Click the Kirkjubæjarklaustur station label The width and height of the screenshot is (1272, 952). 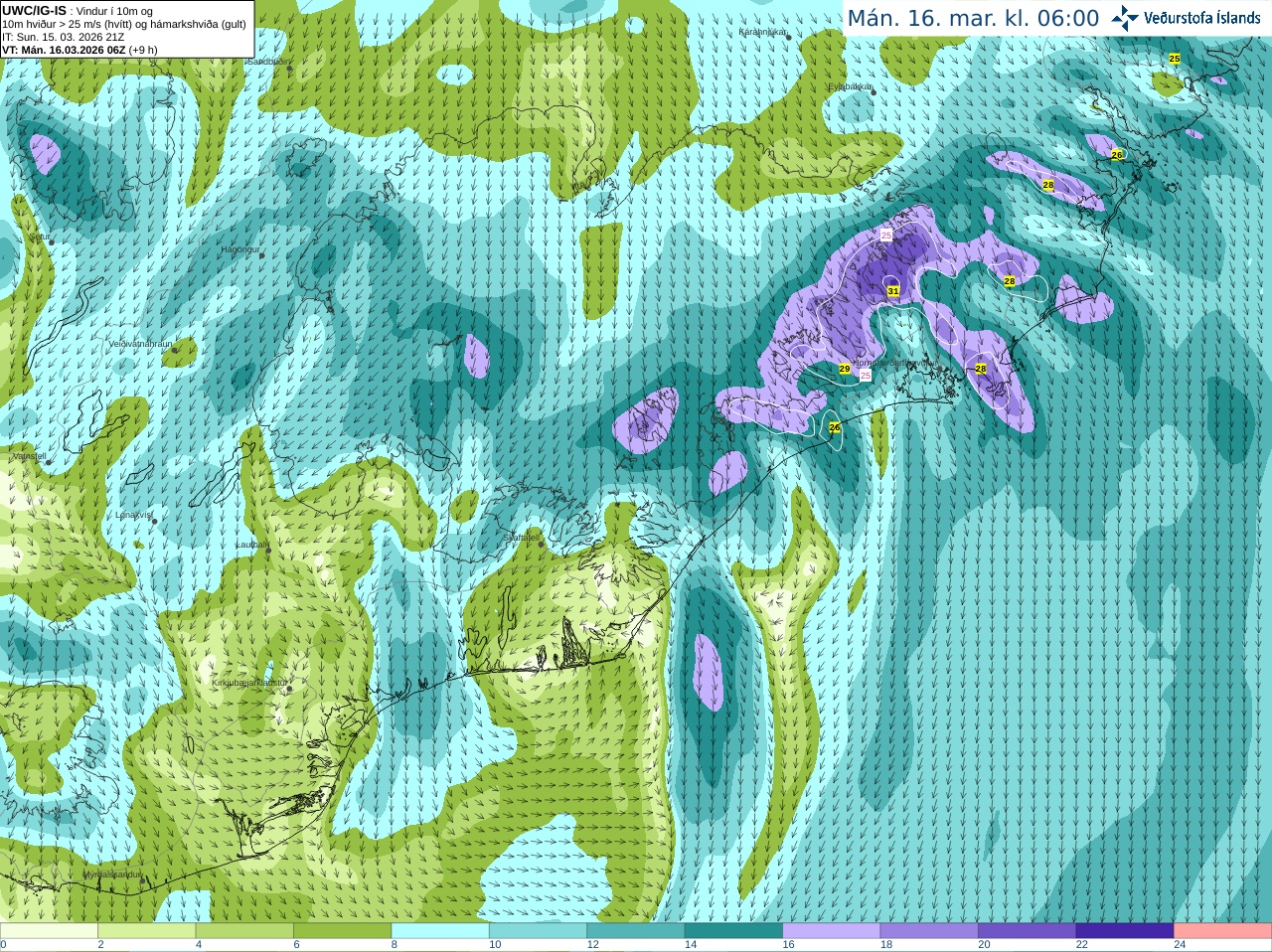(x=250, y=683)
